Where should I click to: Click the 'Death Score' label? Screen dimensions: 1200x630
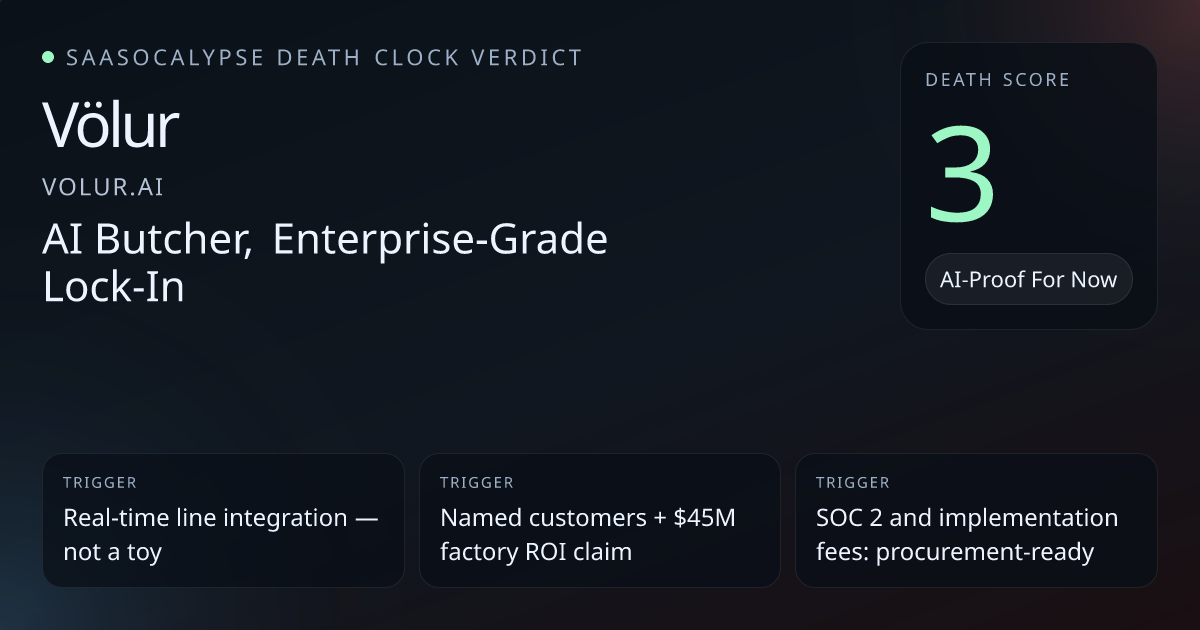point(997,80)
